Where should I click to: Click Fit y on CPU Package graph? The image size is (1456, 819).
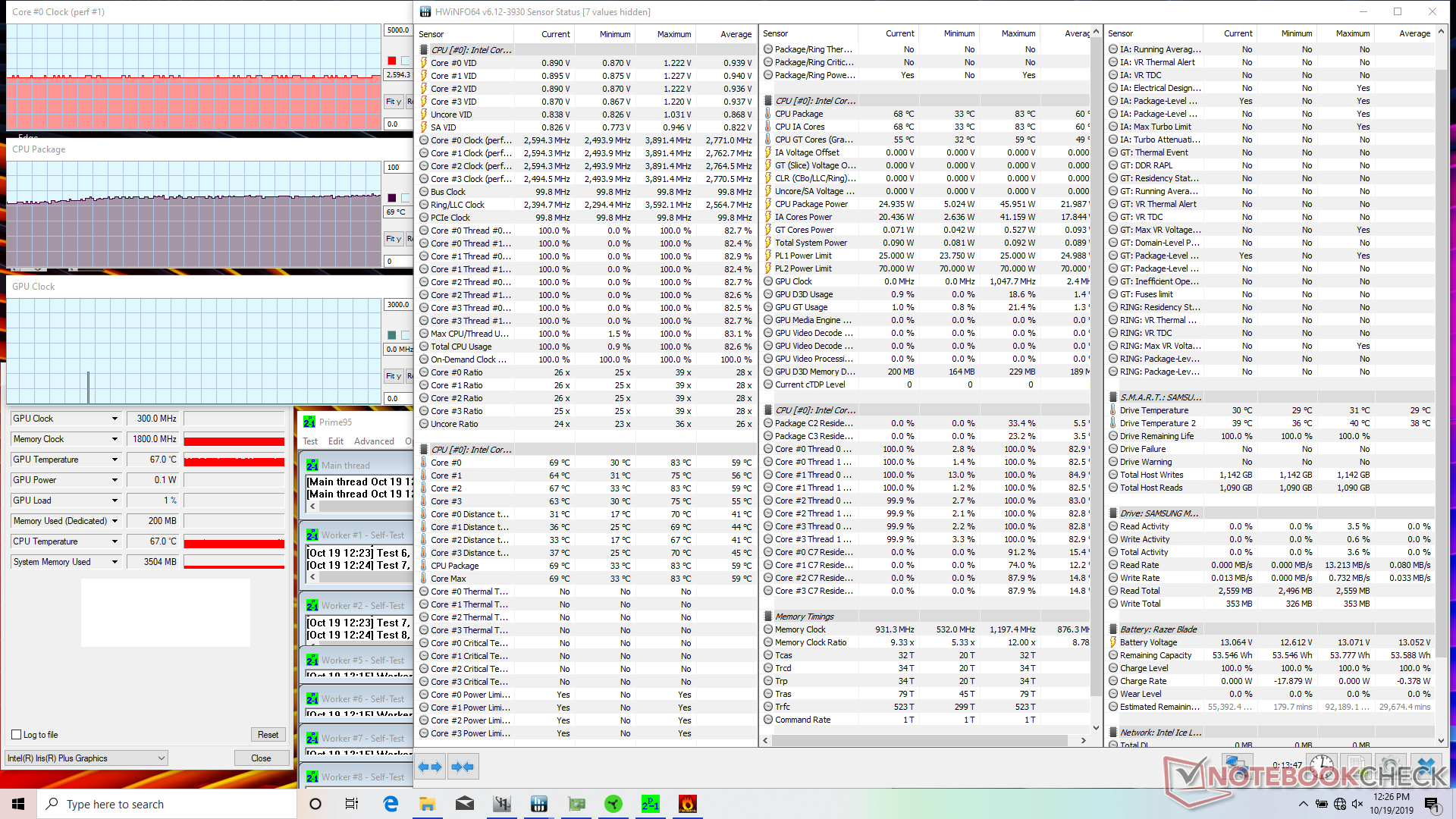pos(393,239)
